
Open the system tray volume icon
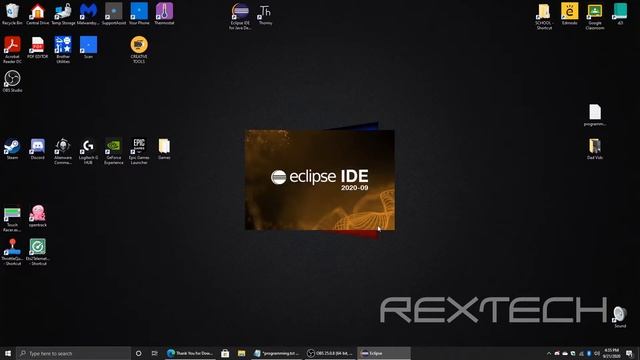[597, 353]
